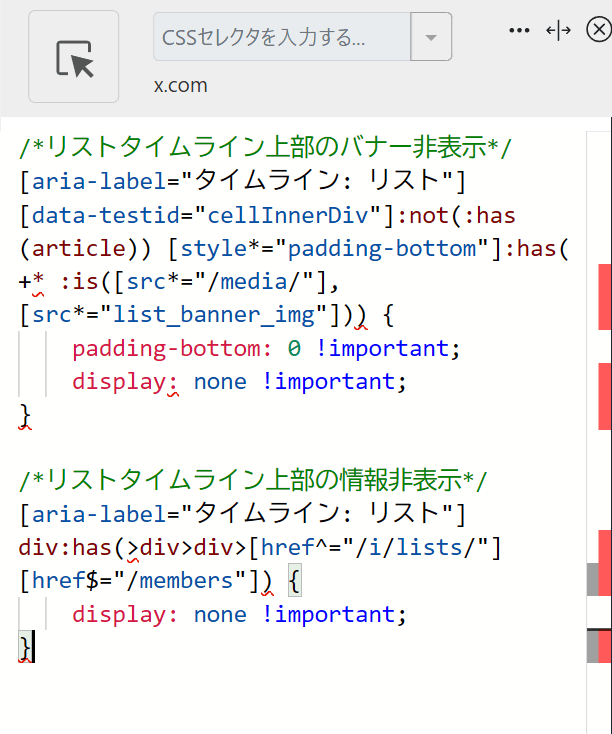Click the topmost red error marker in scrollbar
Screen dimensions: 612x734
[x=604, y=296]
